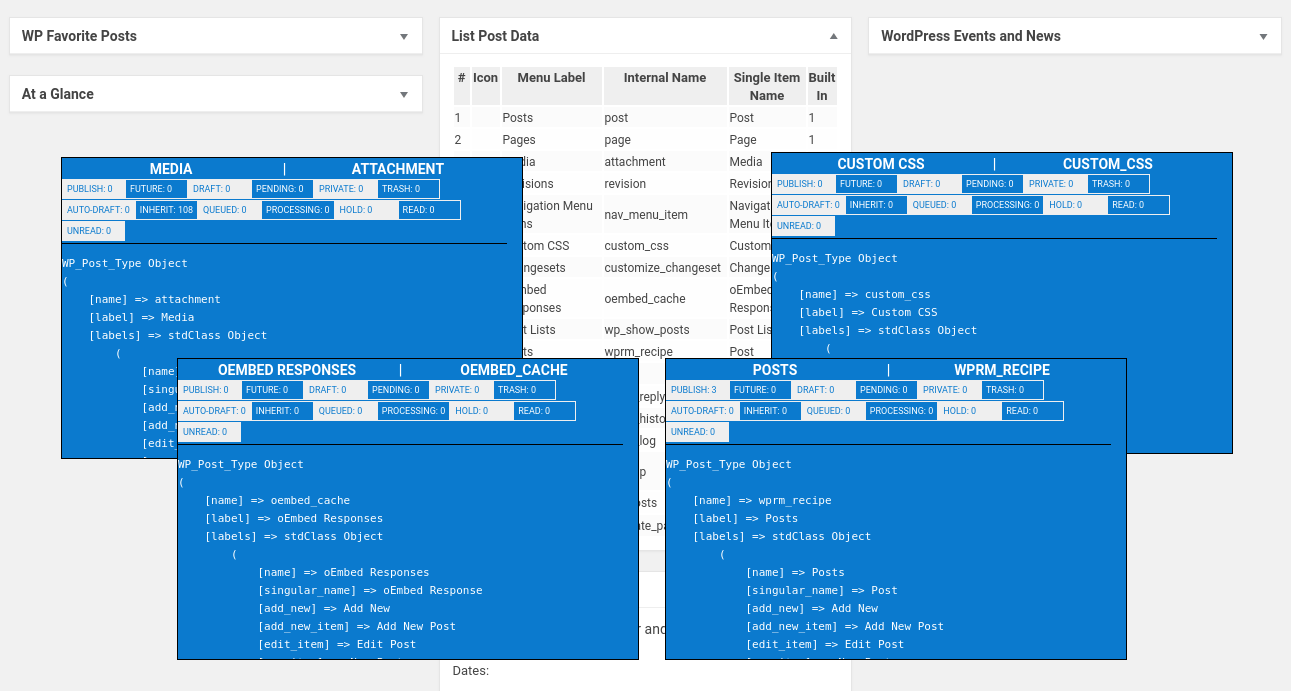
Task: Select the 'wp_show_posts' internal name cell
Action: (665, 330)
